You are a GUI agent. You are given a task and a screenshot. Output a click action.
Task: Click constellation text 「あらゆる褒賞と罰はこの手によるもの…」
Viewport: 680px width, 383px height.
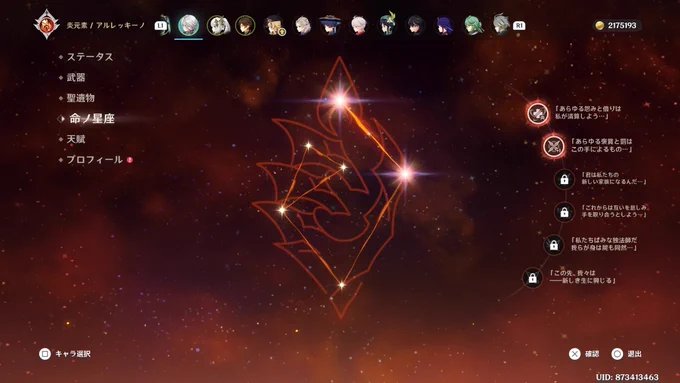click(x=602, y=145)
